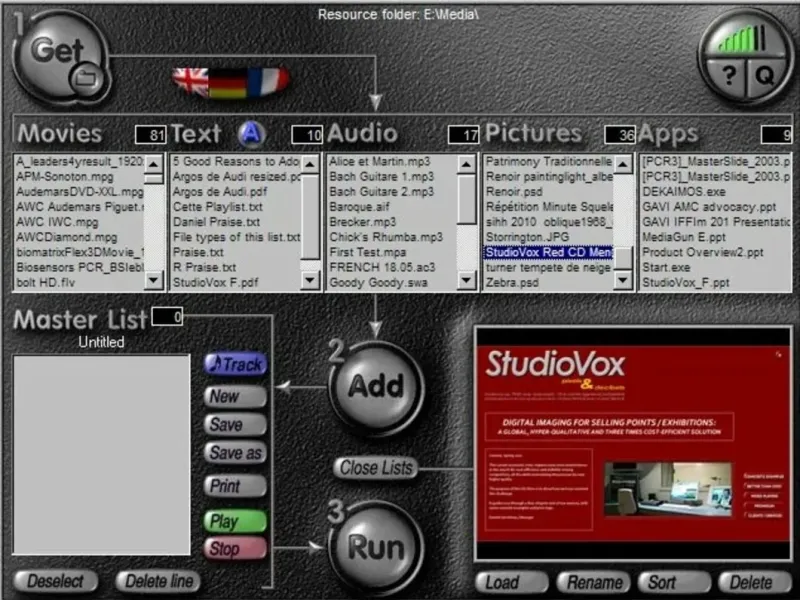This screenshot has width=800, height=600.
Task: Select Alice et Martin.mp3 in Audio
Action: (x=380, y=162)
